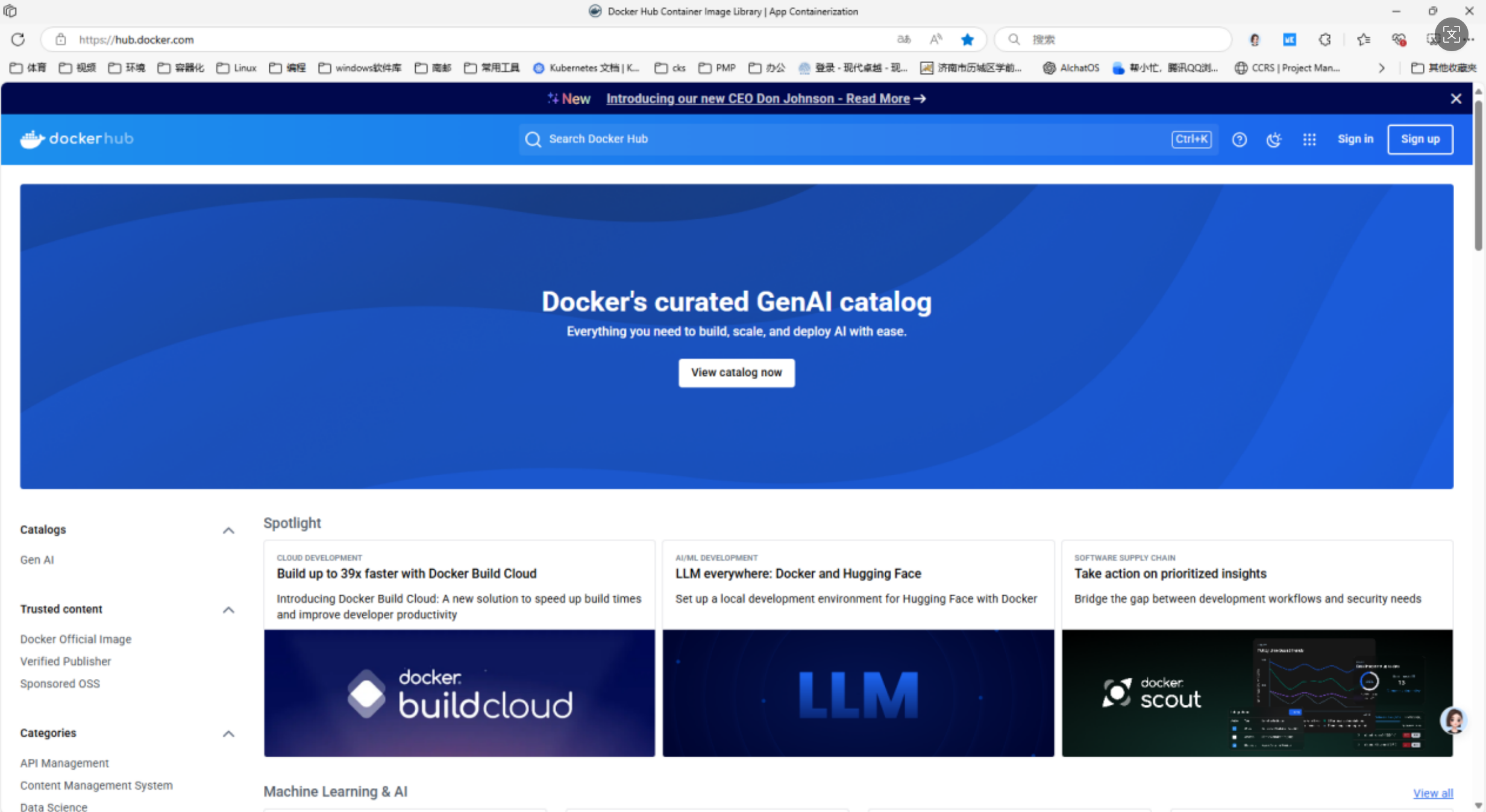Open the Linux bookmarks folder
The height and width of the screenshot is (812, 1486).
tap(237, 68)
